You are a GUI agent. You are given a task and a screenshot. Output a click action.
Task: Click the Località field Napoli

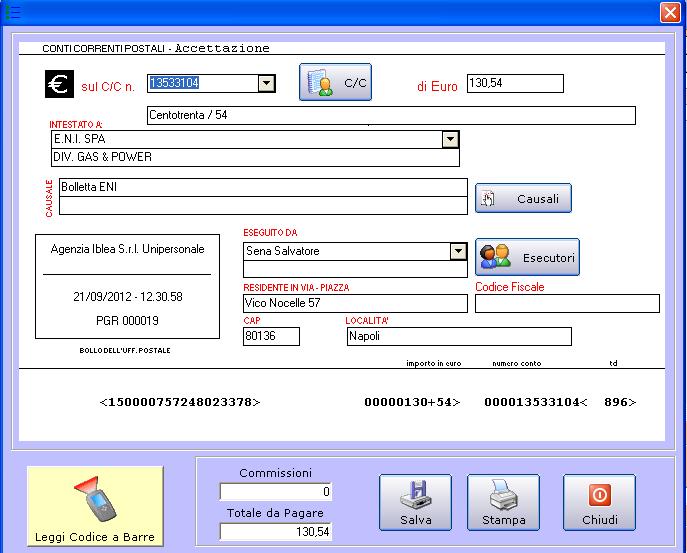tap(459, 337)
